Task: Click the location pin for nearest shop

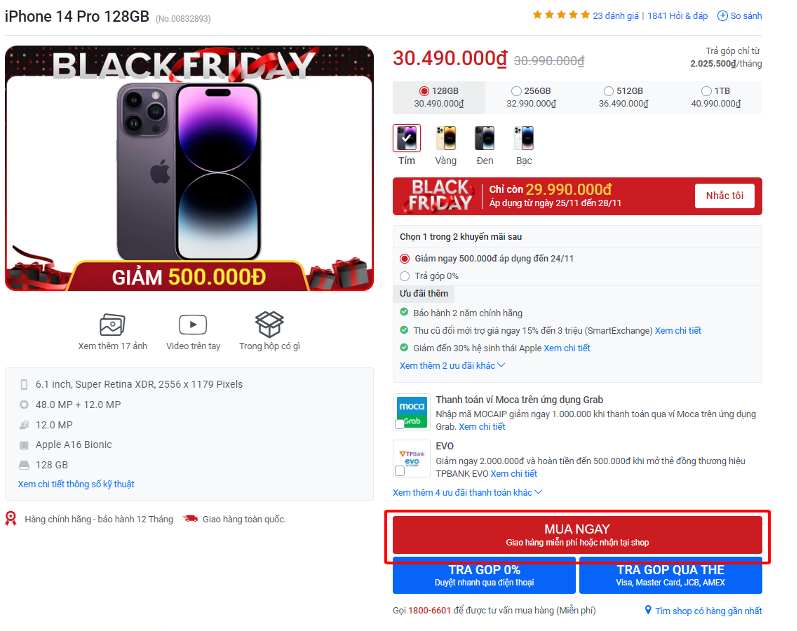Action: [x=648, y=610]
